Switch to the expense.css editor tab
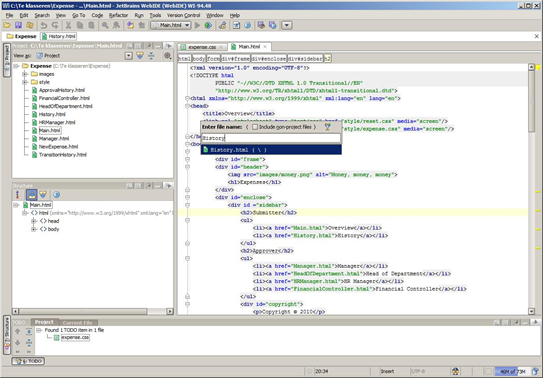Image resolution: width=543 pixels, height=378 pixels. [202, 47]
